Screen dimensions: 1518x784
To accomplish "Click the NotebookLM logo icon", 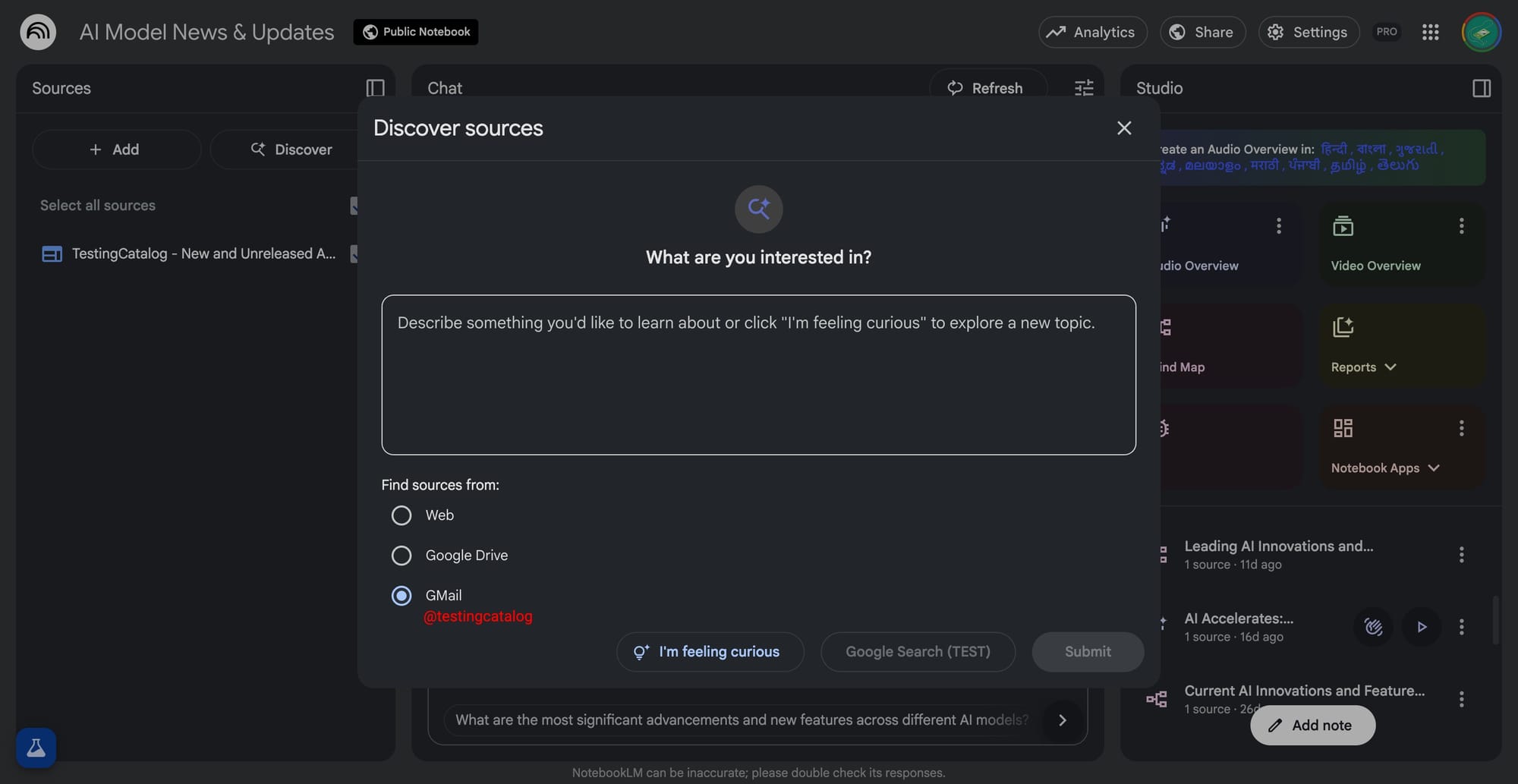I will point(38,32).
